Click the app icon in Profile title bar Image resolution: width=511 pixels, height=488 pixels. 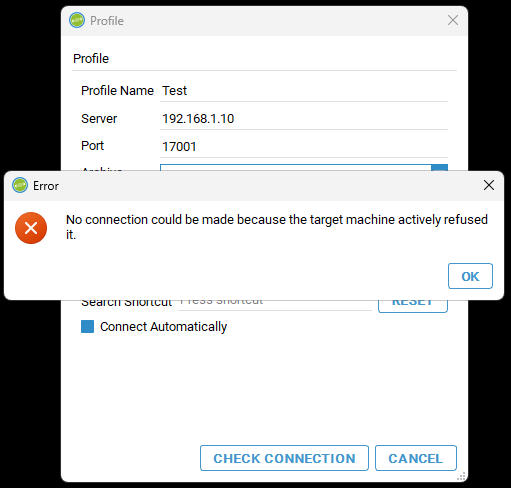77,20
